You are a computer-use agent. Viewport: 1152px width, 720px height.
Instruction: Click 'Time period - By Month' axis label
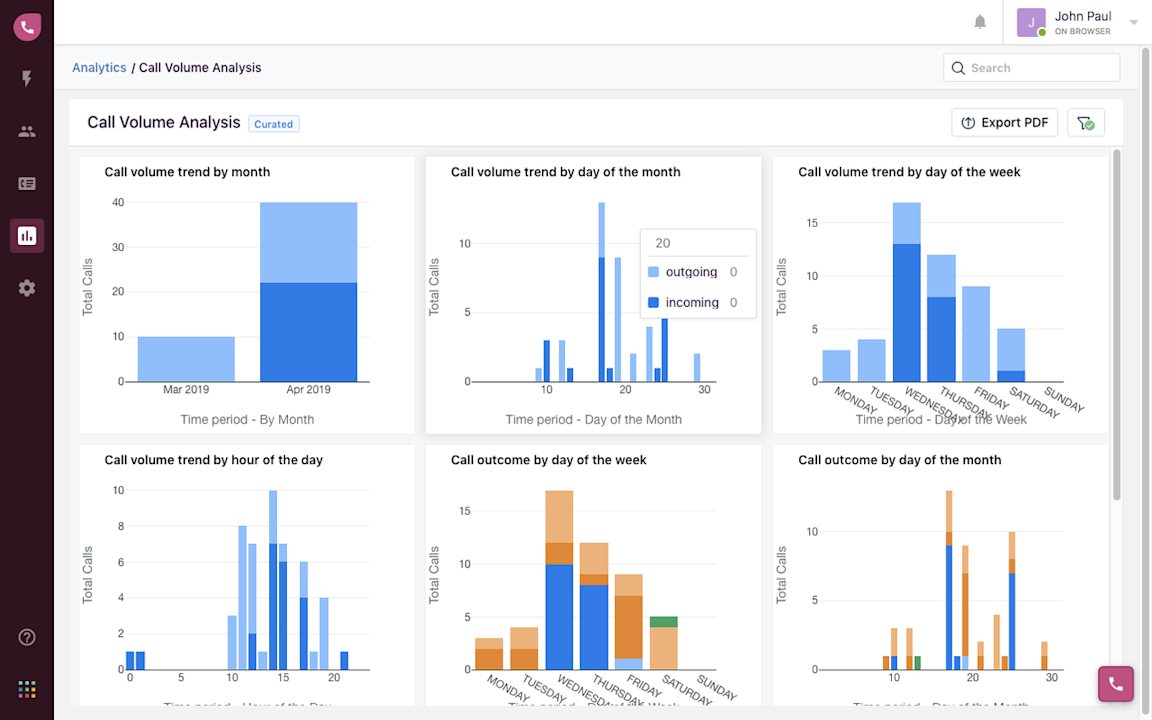point(248,420)
